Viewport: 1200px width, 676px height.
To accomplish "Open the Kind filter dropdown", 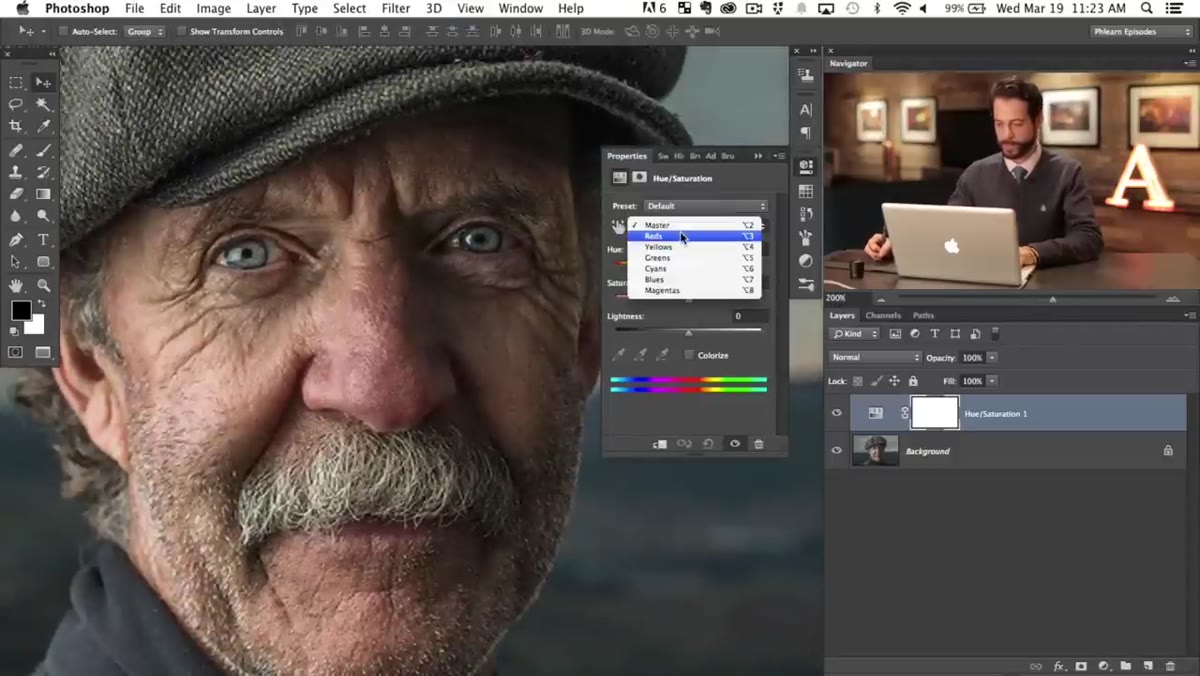I will (x=856, y=333).
